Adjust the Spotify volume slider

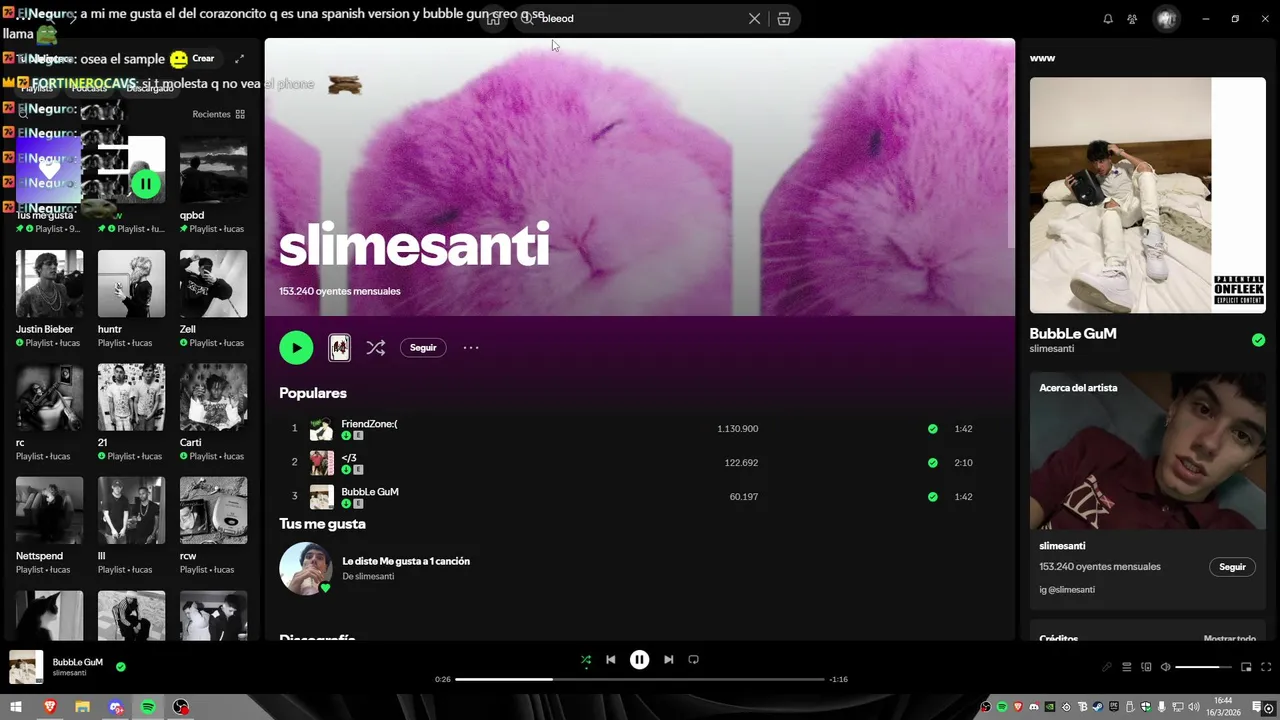click(1203, 667)
